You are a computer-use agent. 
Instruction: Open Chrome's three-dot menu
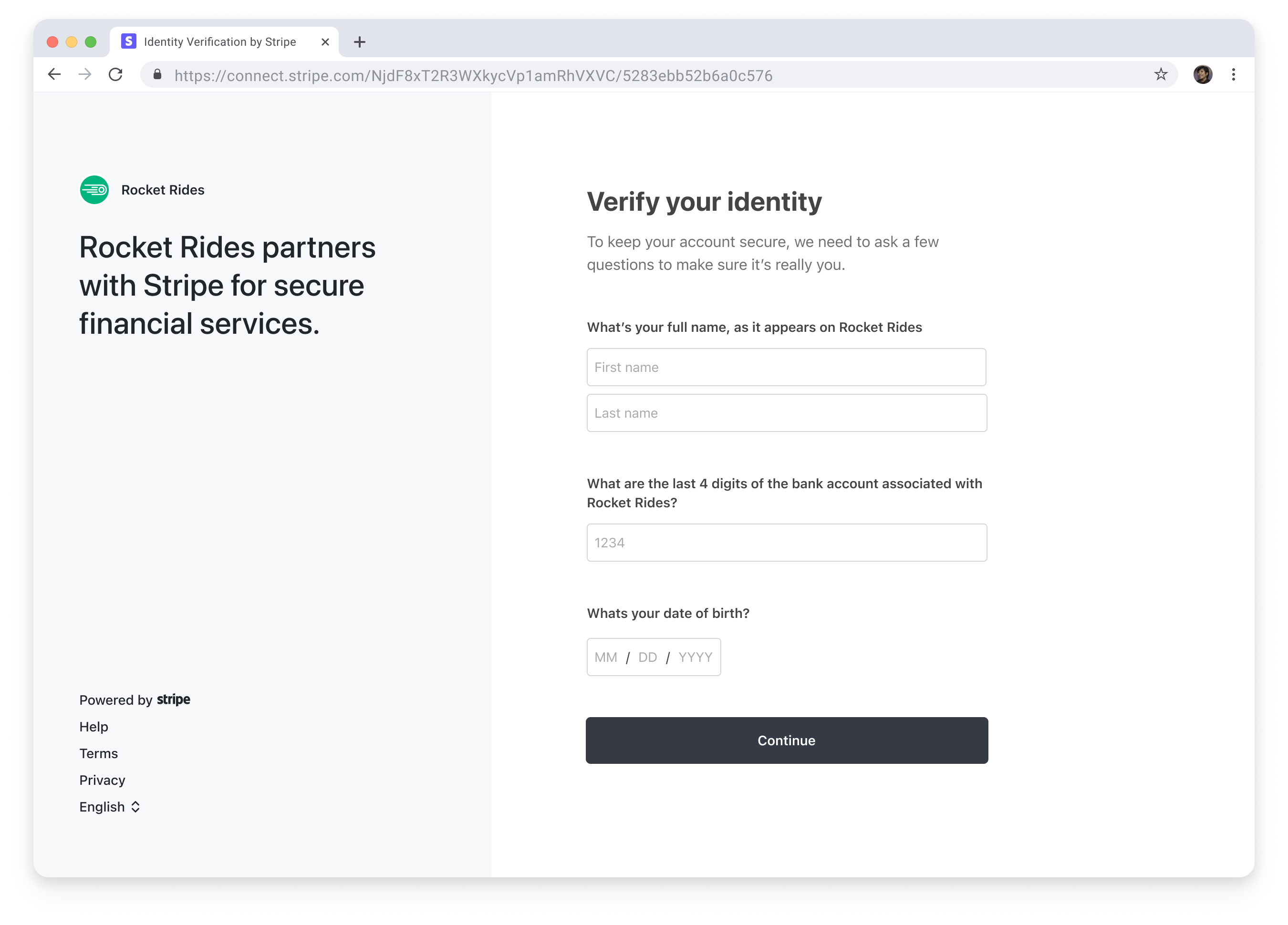(1233, 74)
